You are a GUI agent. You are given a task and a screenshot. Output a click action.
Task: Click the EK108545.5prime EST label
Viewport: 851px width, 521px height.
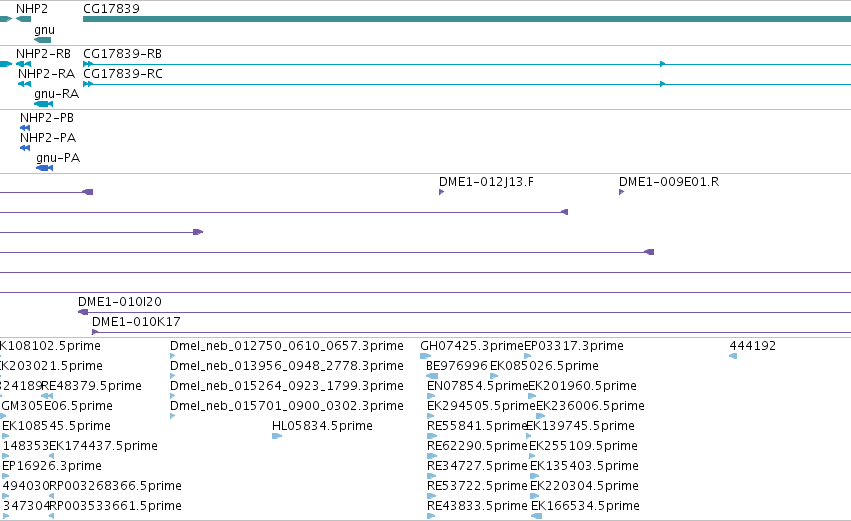(x=56, y=426)
